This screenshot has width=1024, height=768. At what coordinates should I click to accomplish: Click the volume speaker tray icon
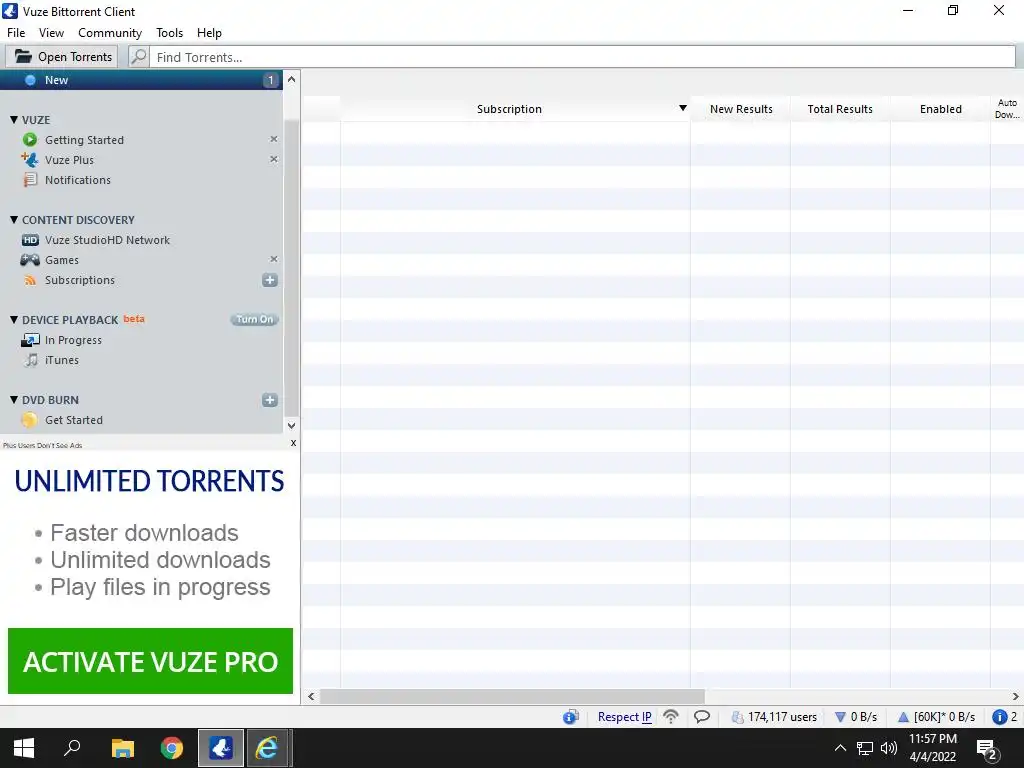pos(888,748)
